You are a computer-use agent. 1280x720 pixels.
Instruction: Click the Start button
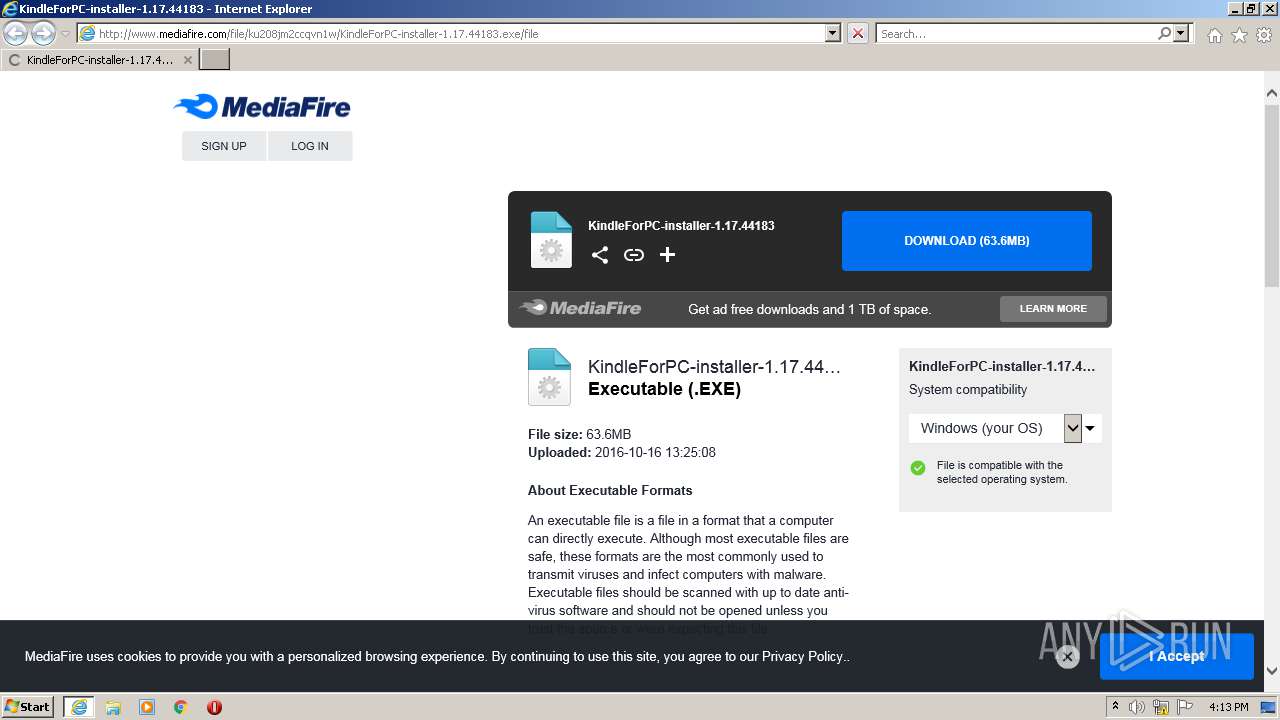(x=27, y=707)
